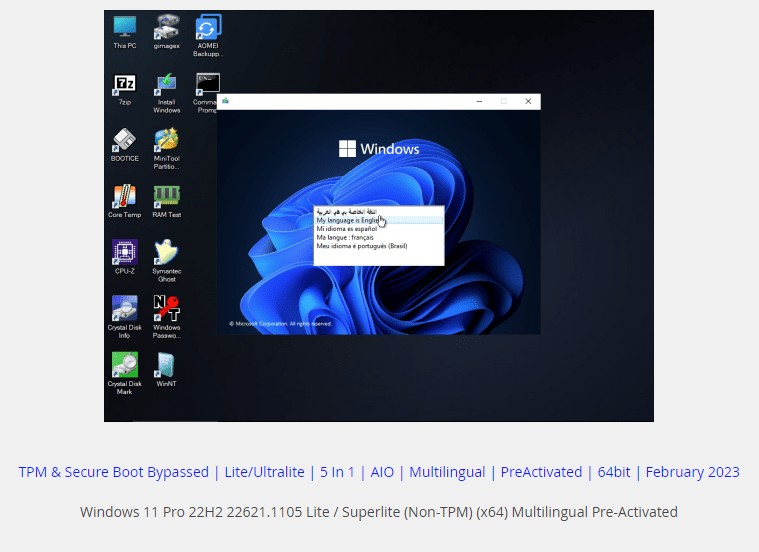Open Command Prompt desktop icon
Screen dimensions: 759x552
[x=207, y=93]
